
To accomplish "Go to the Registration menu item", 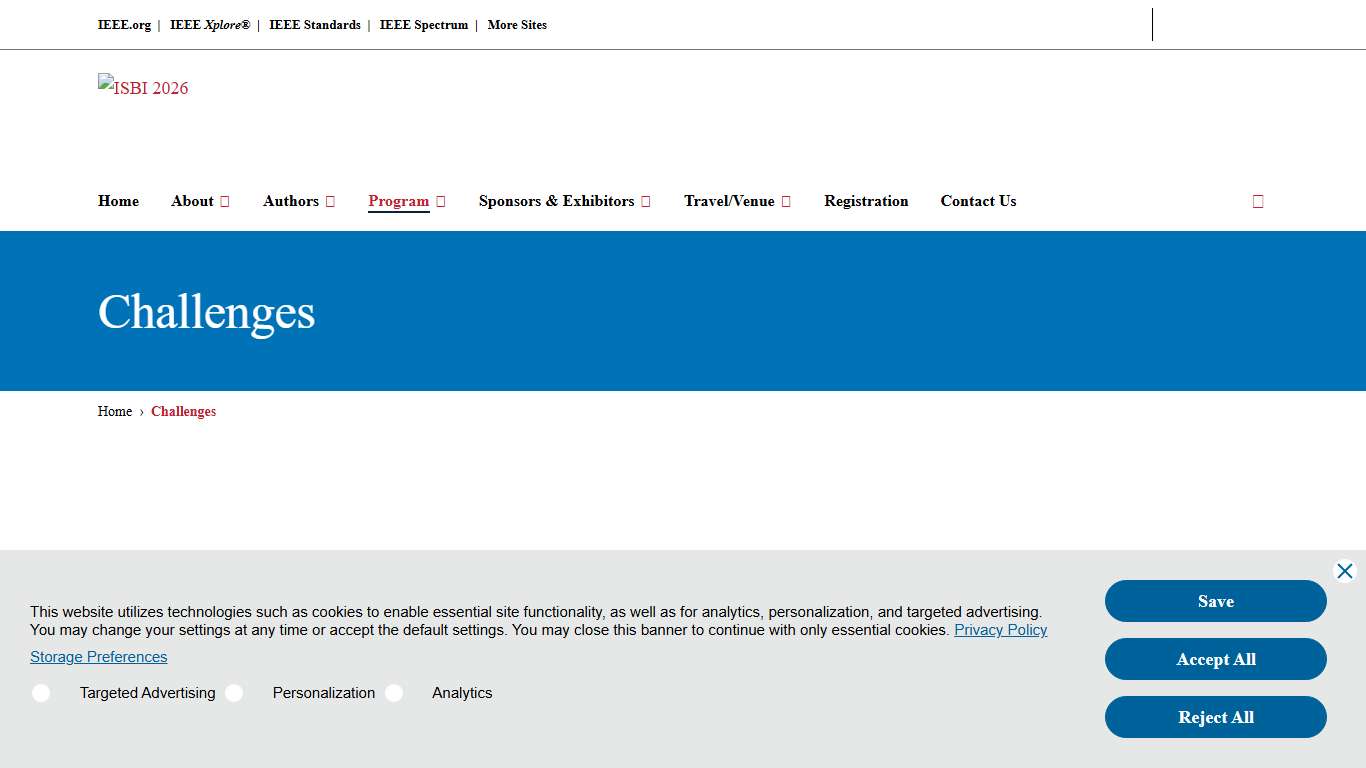I will 866,201.
